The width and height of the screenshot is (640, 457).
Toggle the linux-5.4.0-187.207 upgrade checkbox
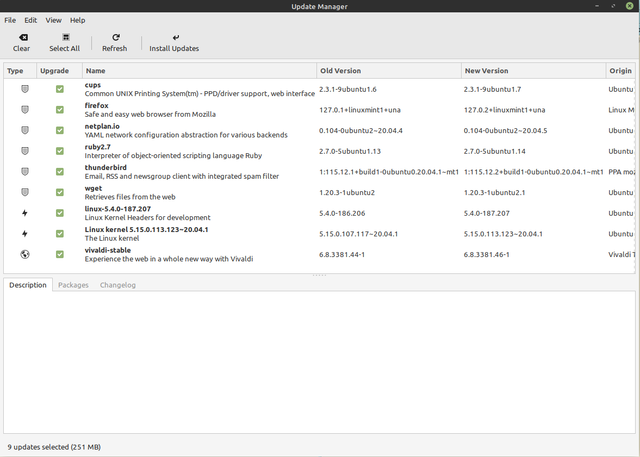coord(60,213)
